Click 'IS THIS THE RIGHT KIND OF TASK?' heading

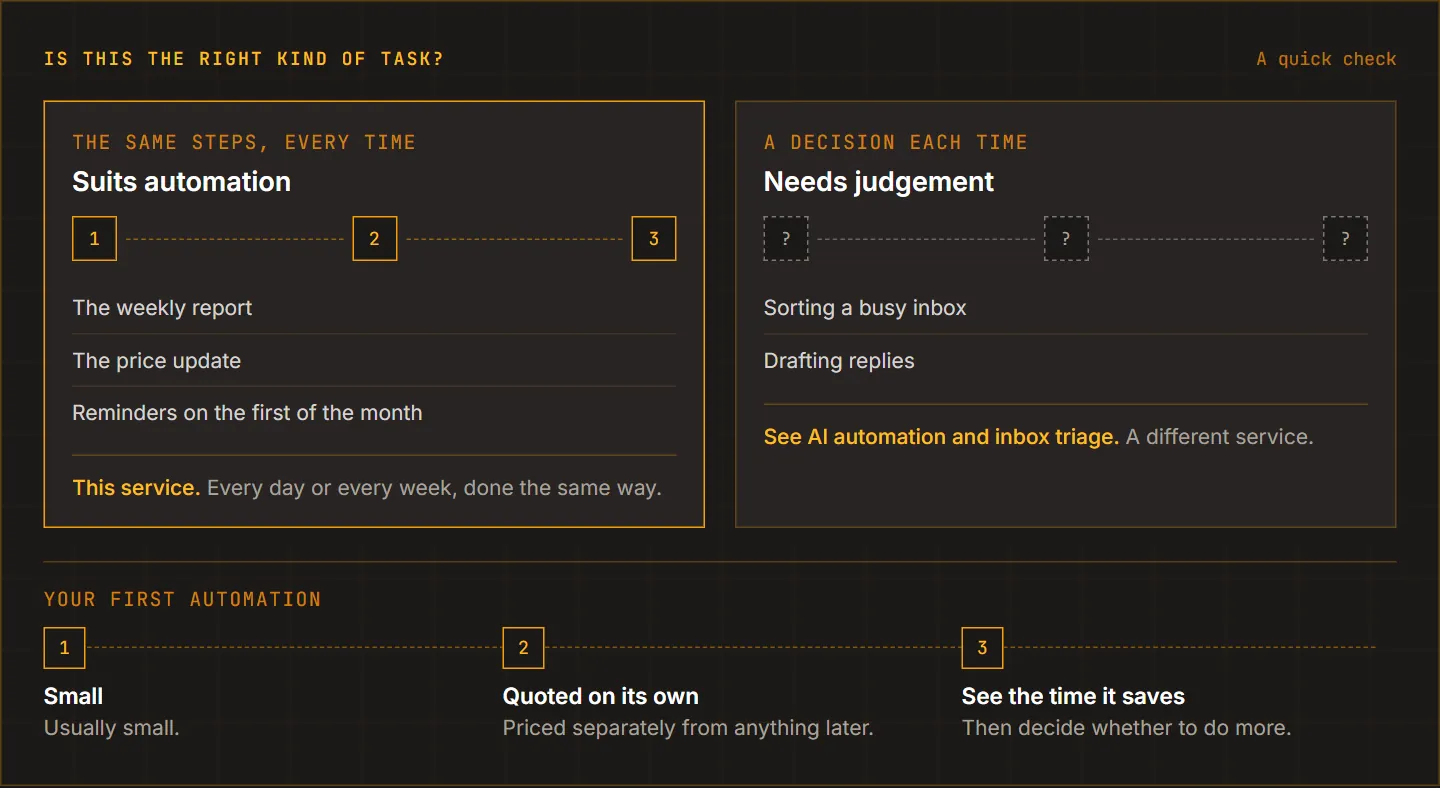click(x=244, y=59)
